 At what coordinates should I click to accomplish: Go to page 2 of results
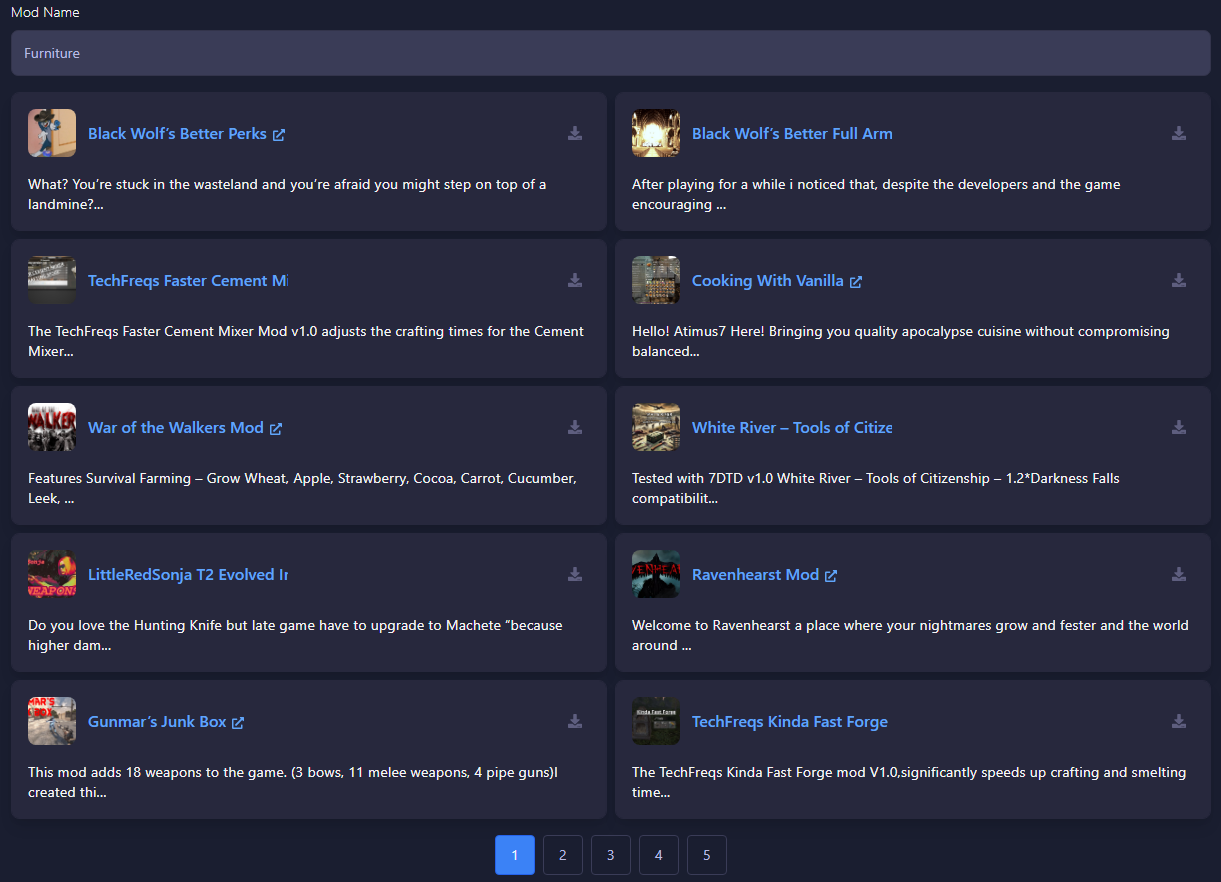coord(563,855)
